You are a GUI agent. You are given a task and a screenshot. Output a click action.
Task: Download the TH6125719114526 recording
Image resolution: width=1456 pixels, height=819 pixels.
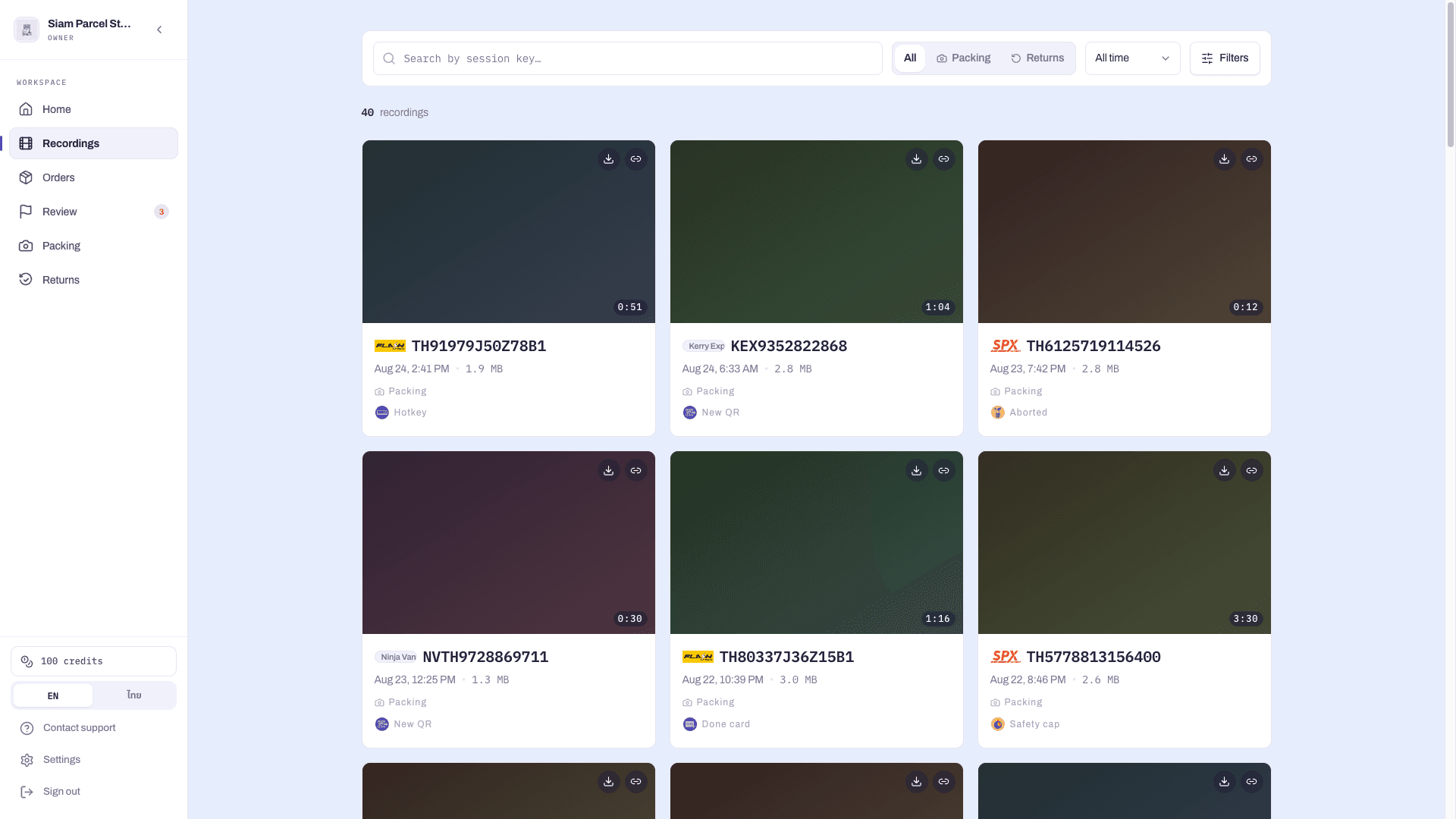[x=1224, y=159]
